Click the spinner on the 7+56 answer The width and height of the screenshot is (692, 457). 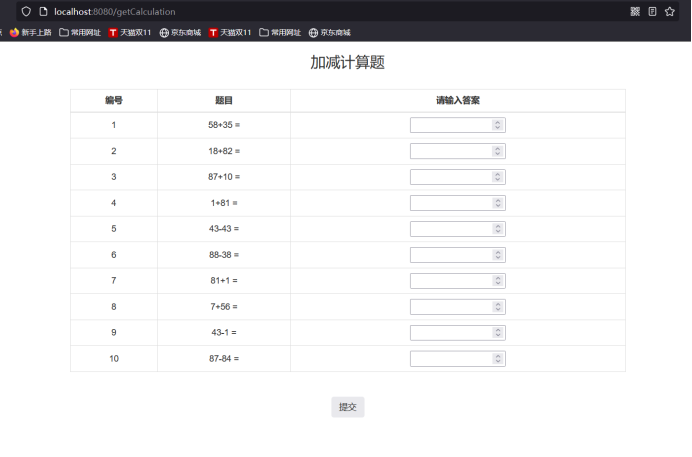coord(498,307)
